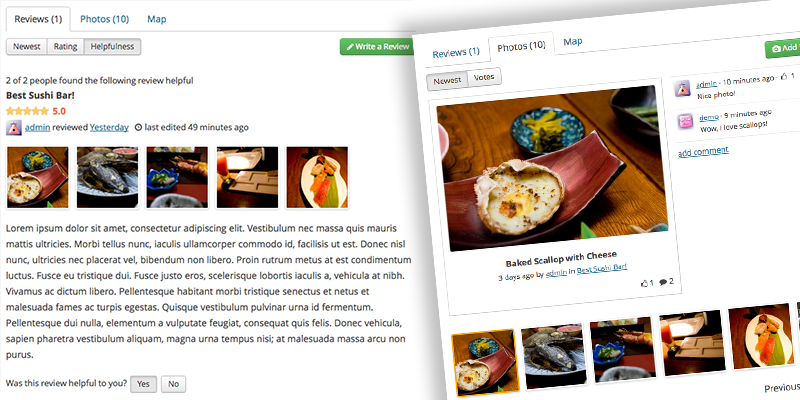Open the add comment link
800x400 pixels.
coord(703,151)
